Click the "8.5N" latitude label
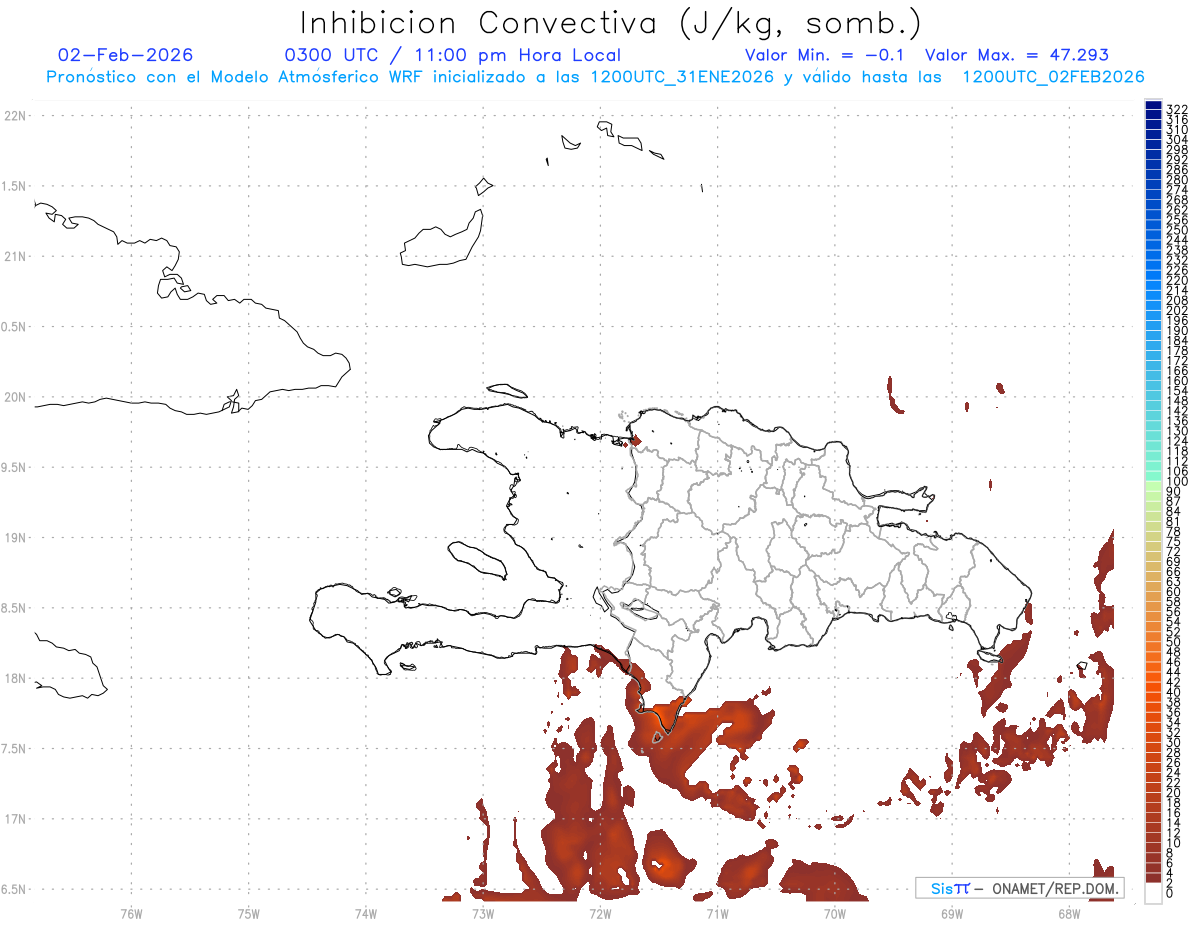 [x=14, y=608]
